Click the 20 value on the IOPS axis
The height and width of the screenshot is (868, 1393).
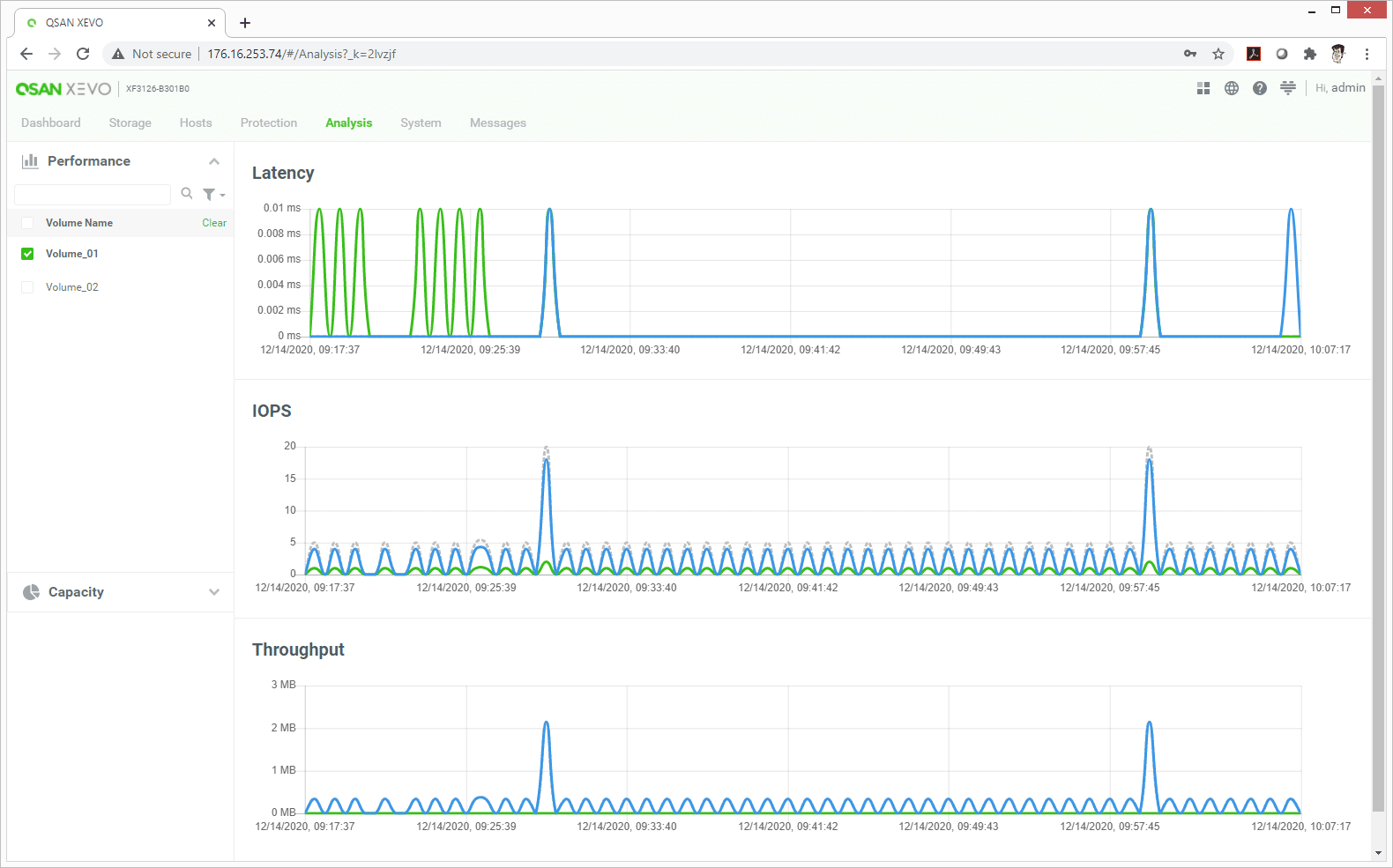[290, 446]
